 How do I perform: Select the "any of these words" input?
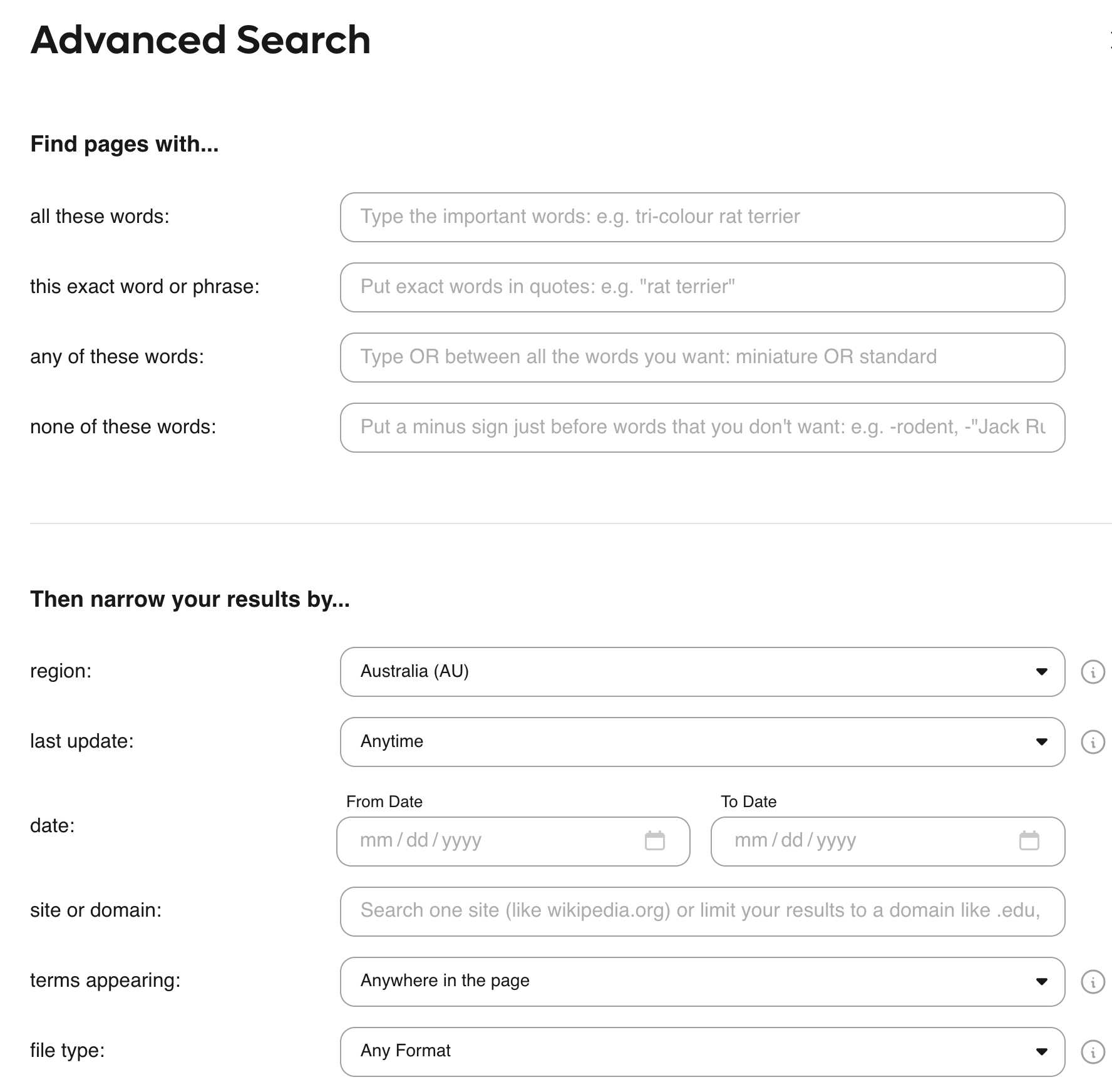pos(701,358)
